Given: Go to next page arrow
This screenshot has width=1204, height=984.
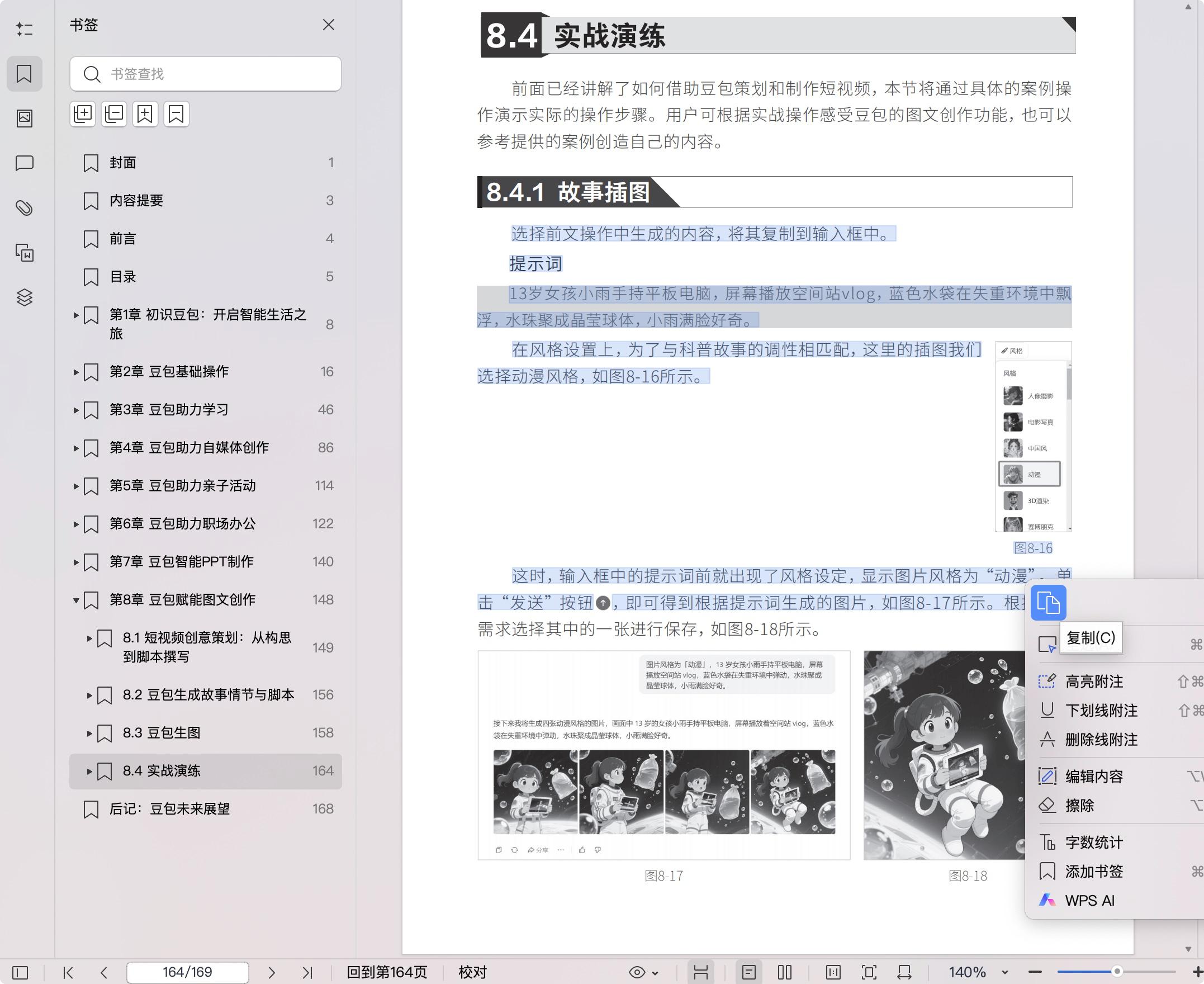Looking at the screenshot, I should click(272, 973).
